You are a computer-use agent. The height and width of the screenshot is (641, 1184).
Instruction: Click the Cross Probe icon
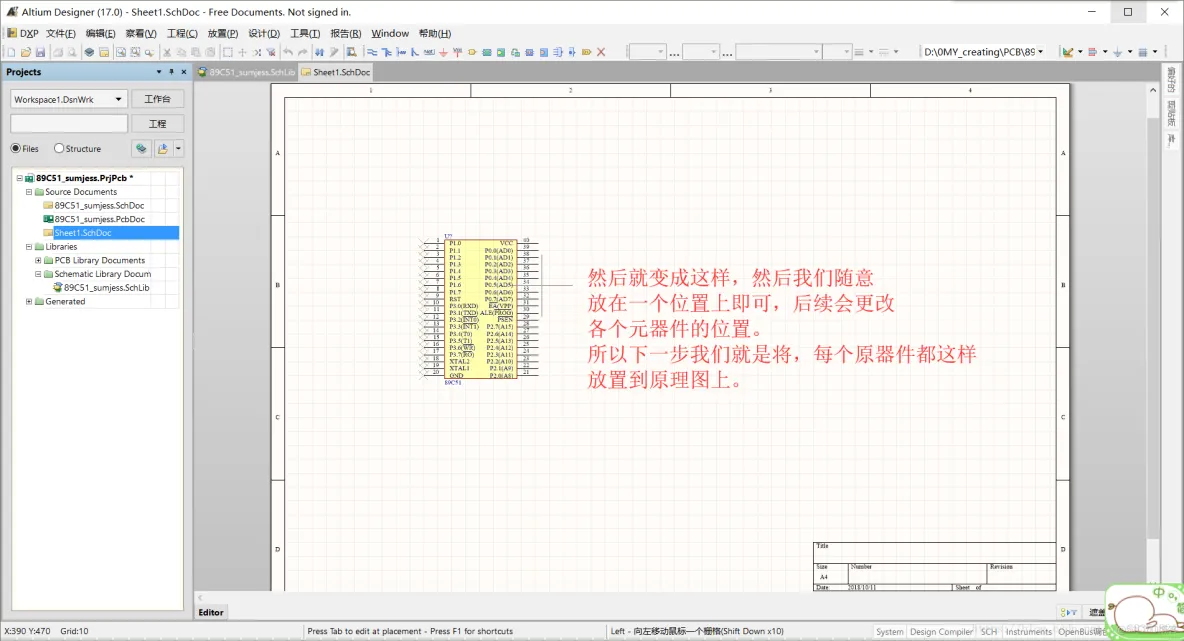tap(334, 52)
